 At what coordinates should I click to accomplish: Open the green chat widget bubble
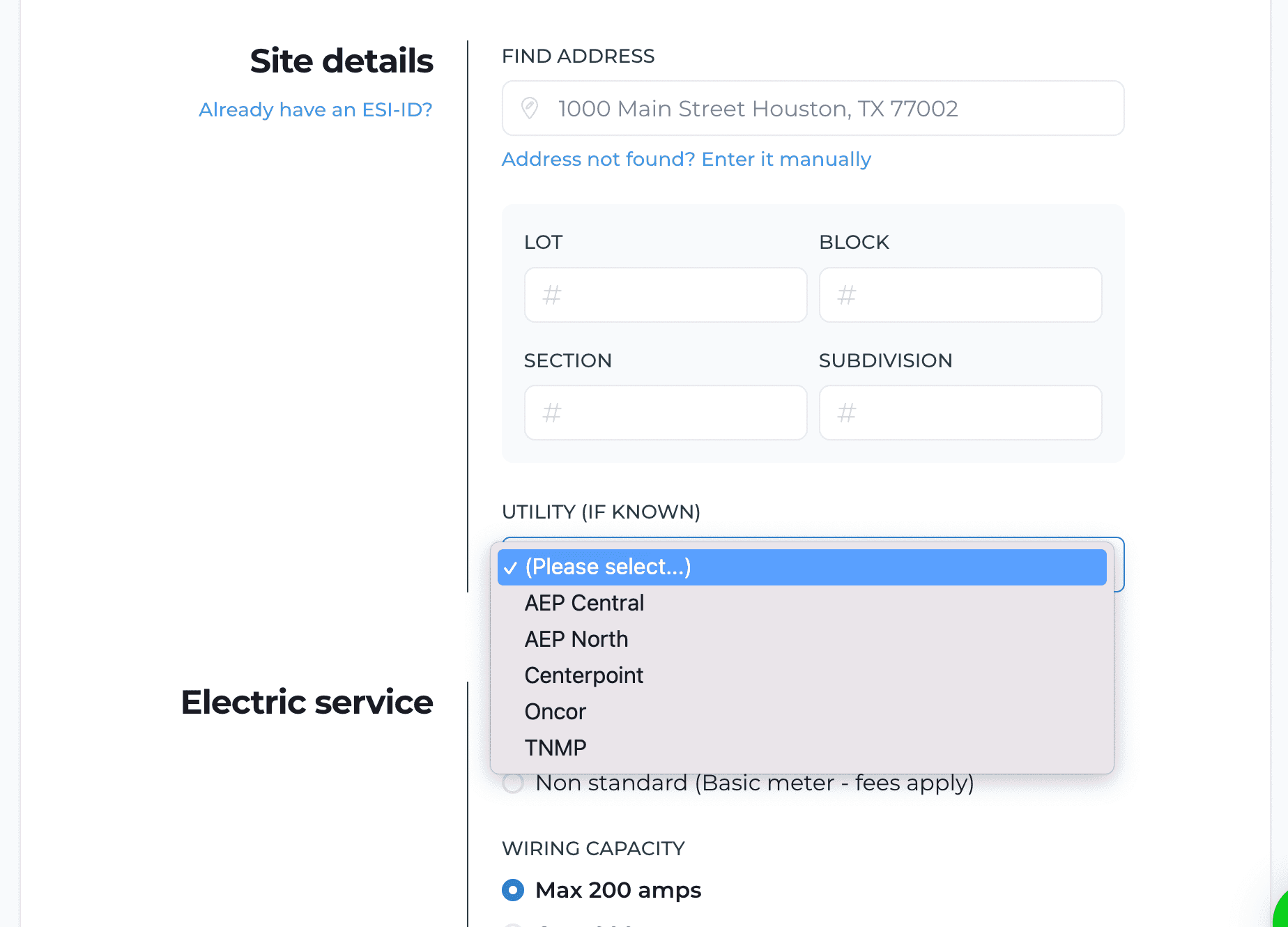1281,914
